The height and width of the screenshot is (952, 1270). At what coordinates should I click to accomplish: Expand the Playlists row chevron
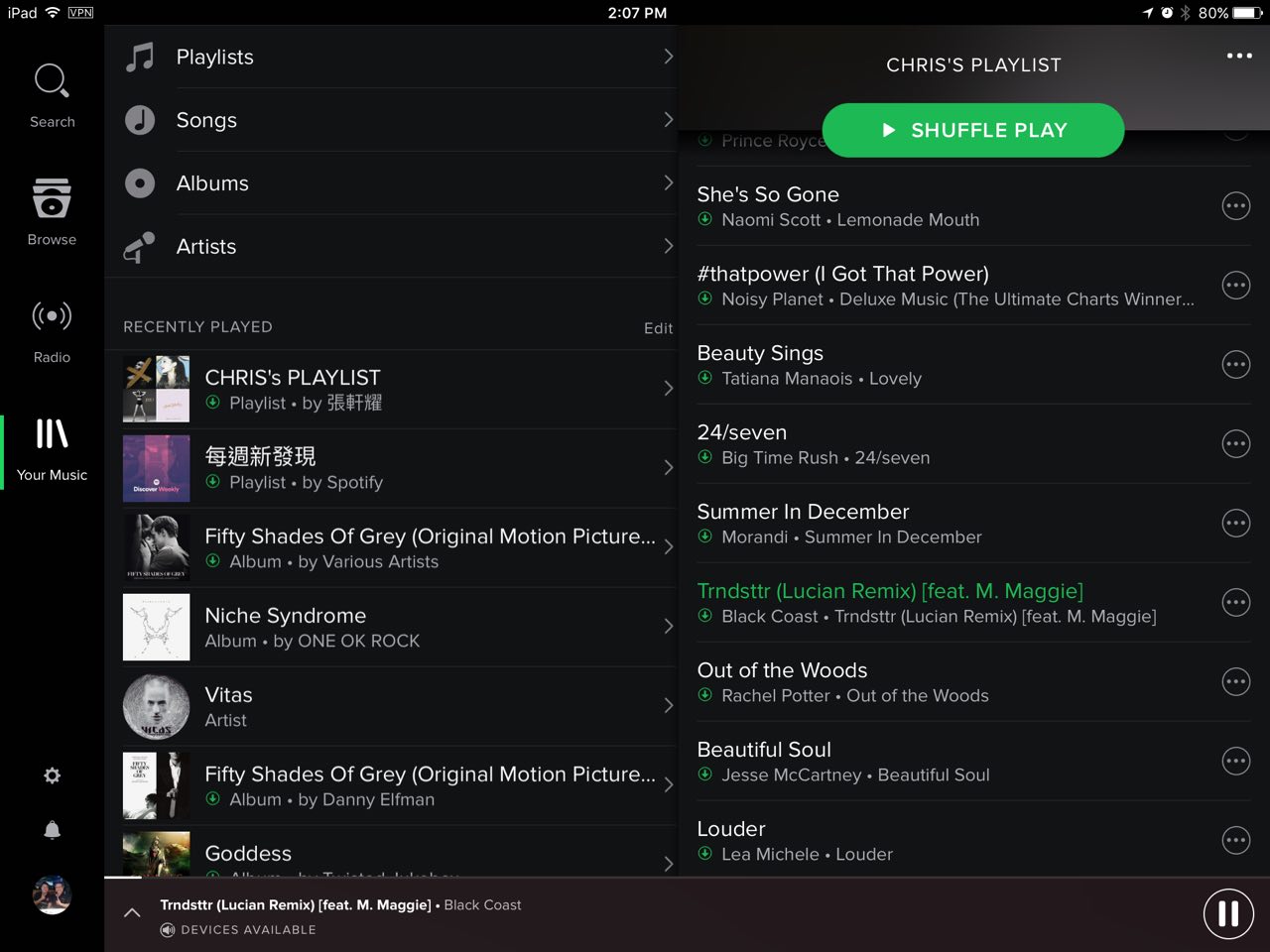pyautogui.click(x=668, y=57)
